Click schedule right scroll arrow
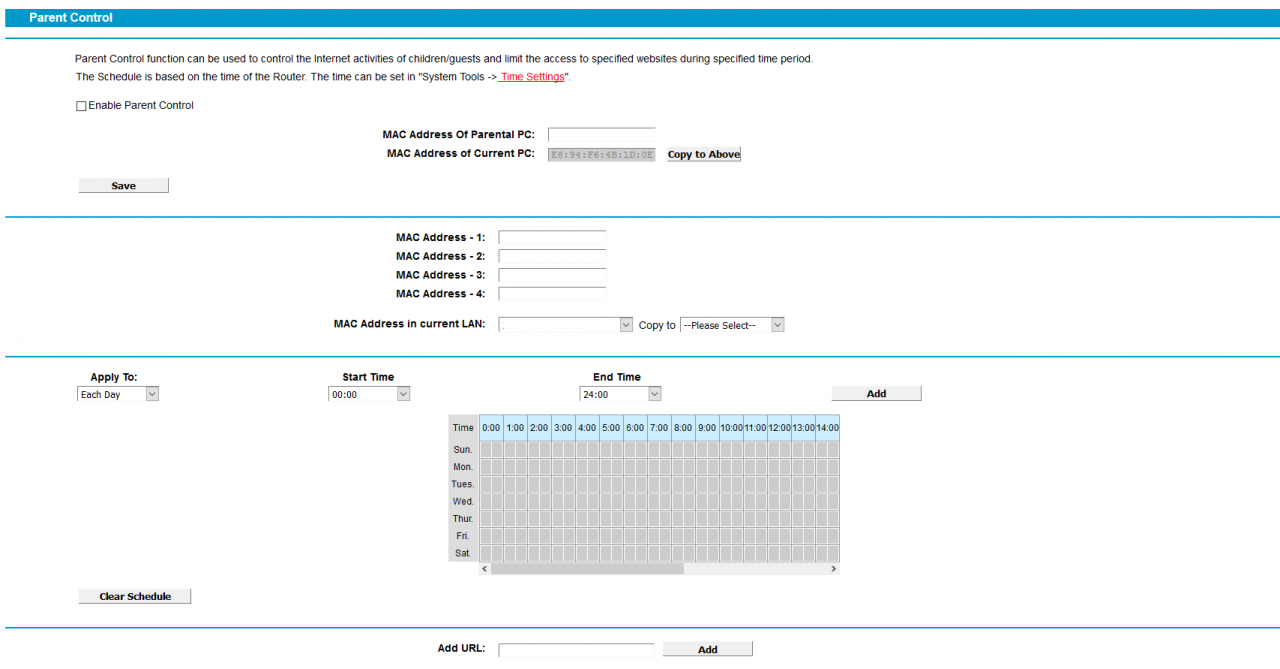 833,568
